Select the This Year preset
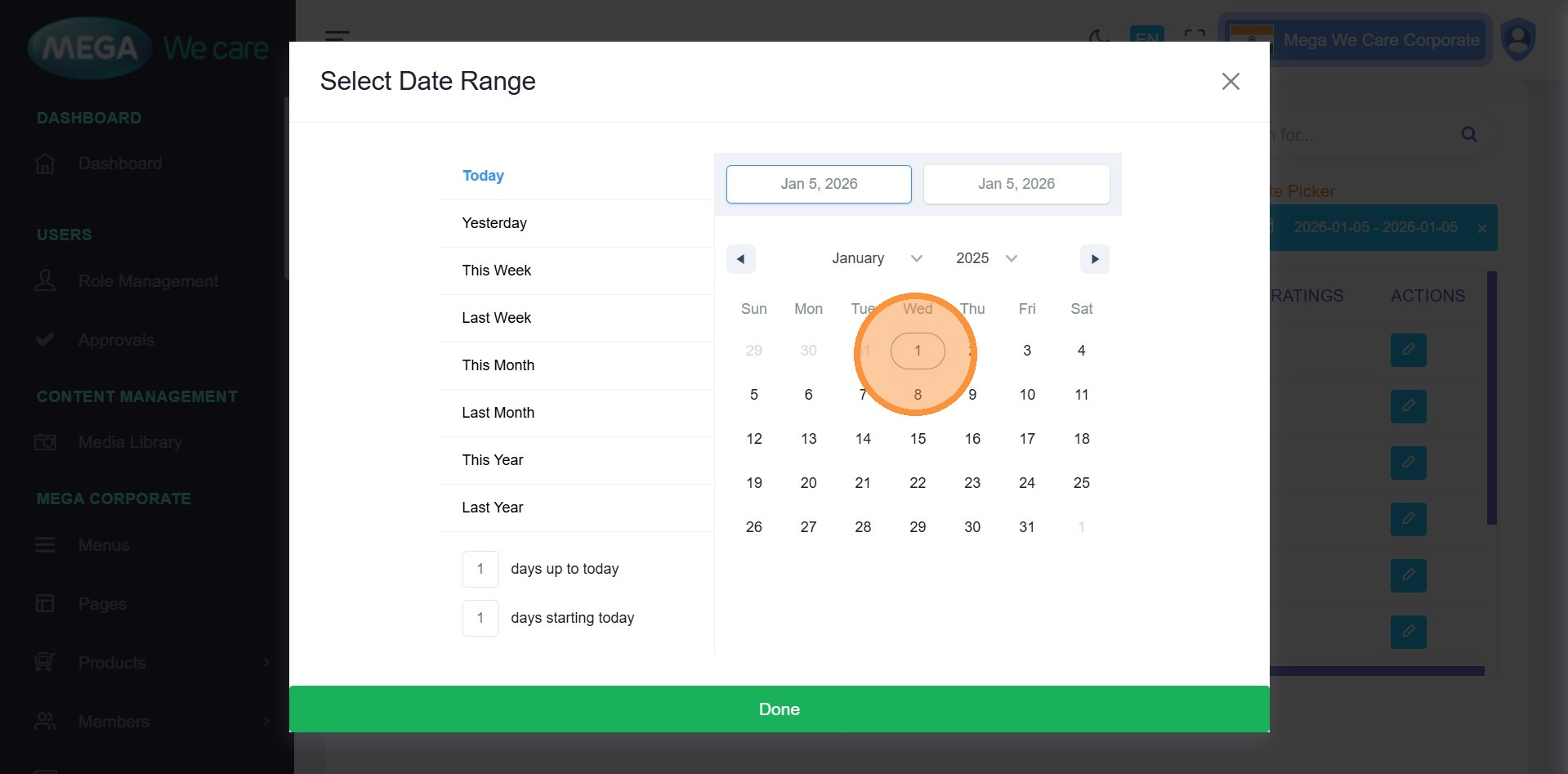 (492, 460)
